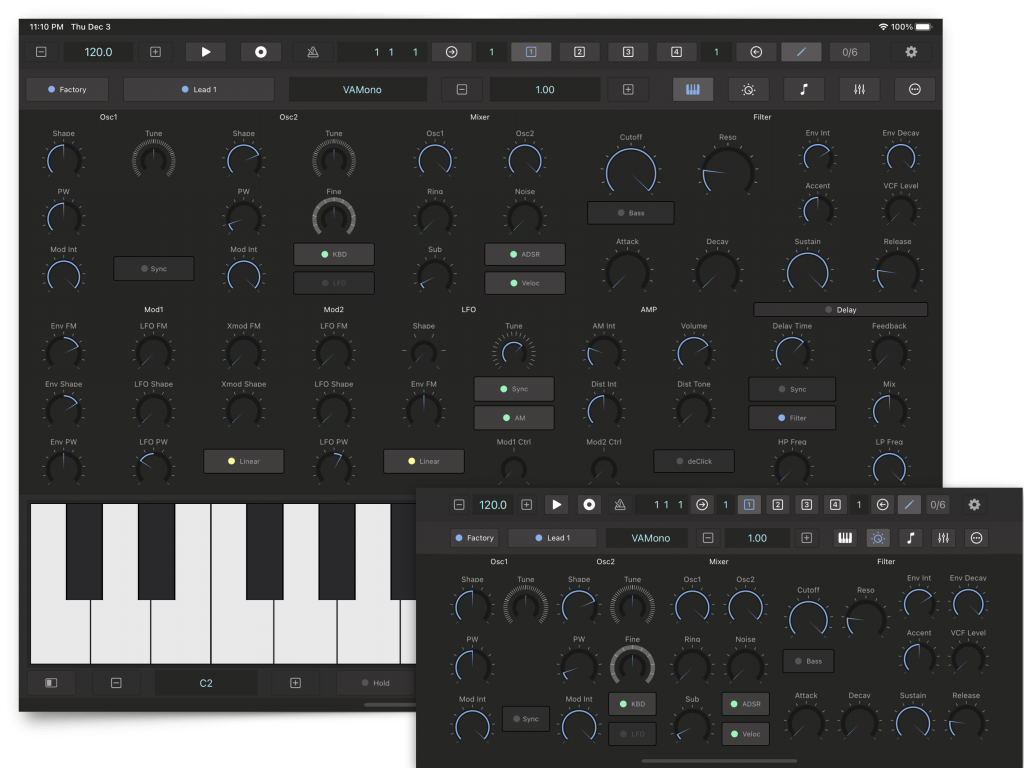Toggle the metronome icon in the larger window
Screen dimensions: 1024x768
pos(313,52)
